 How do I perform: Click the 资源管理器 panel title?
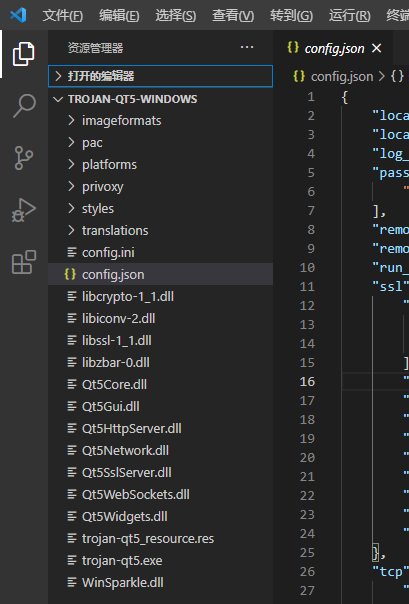click(95, 48)
